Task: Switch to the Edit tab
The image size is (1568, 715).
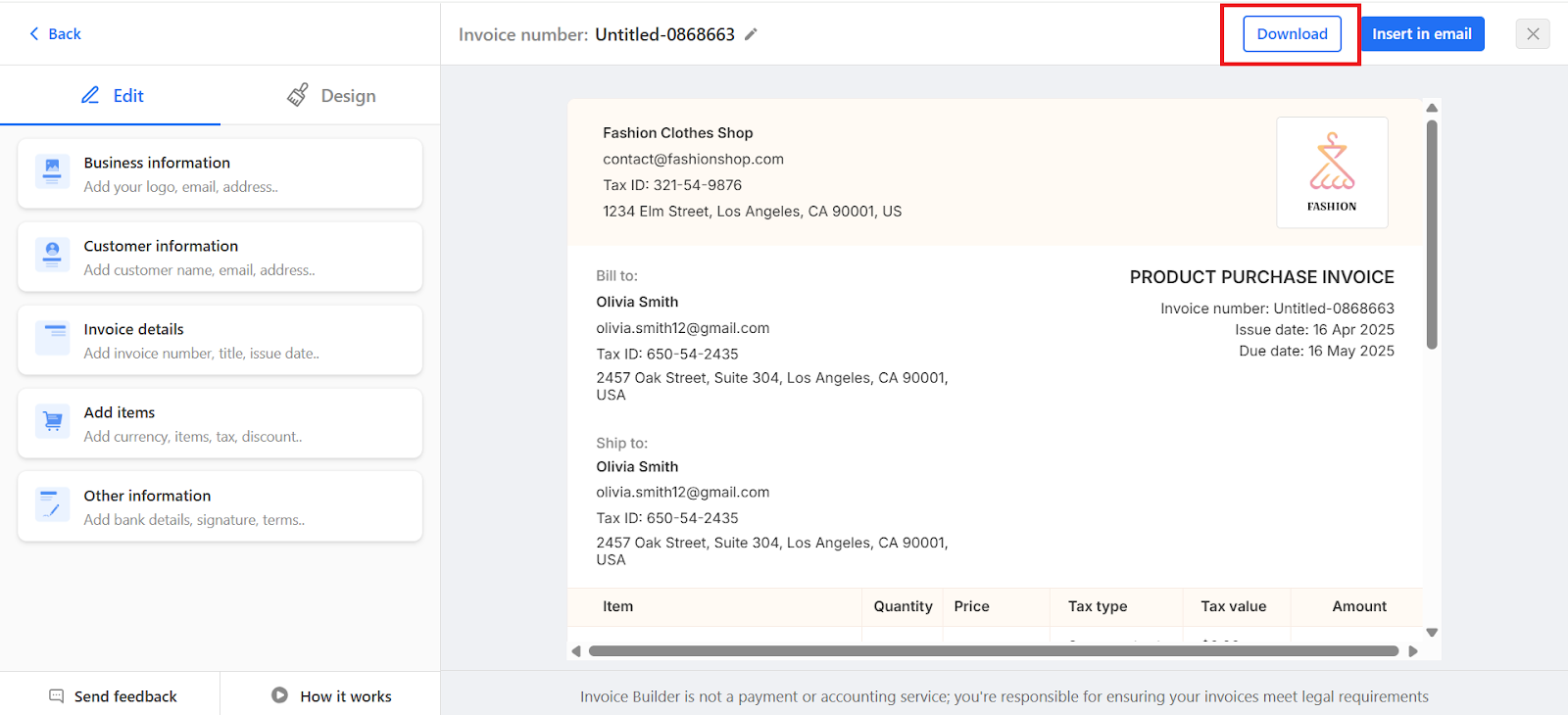Action: (x=113, y=95)
